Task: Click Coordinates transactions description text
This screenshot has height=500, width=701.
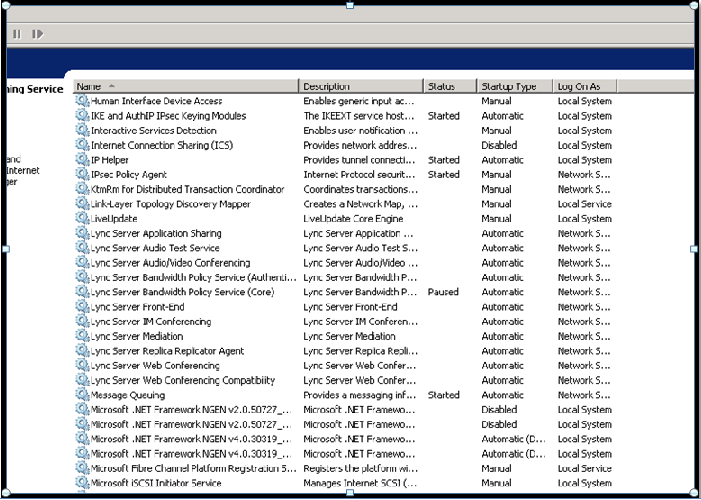Action: (x=360, y=190)
